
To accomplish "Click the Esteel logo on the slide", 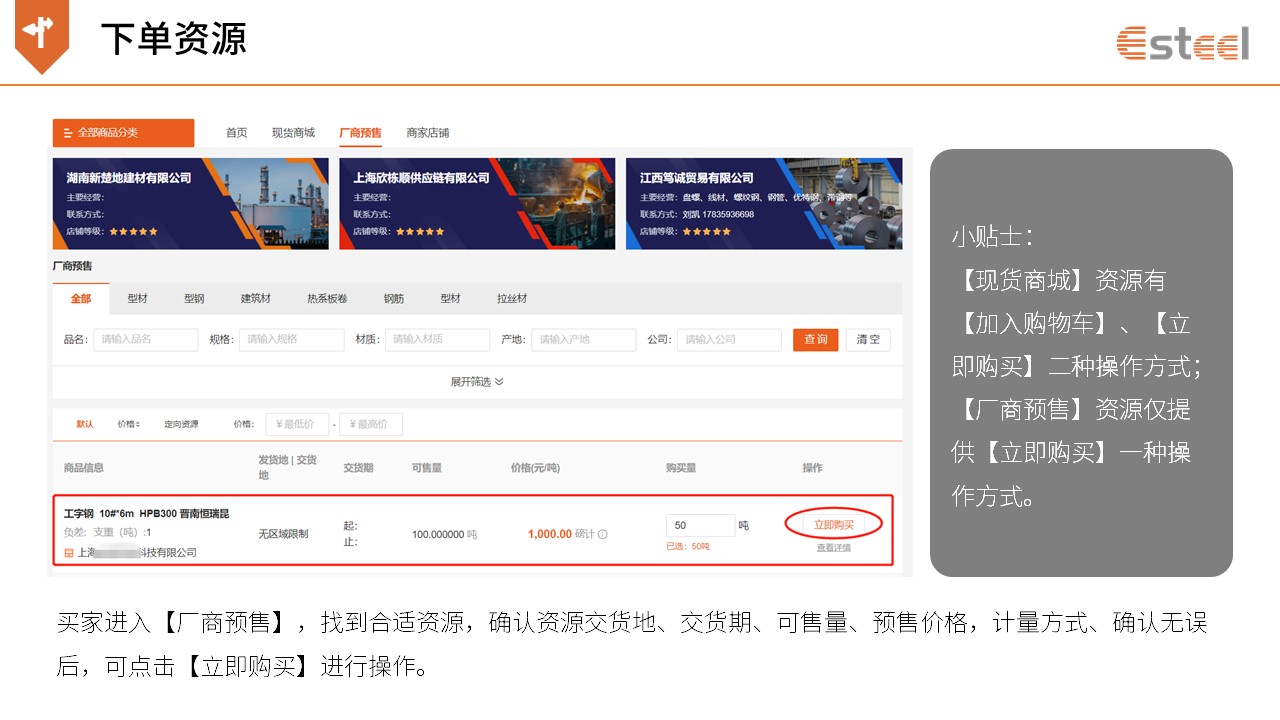I will 1183,43.
